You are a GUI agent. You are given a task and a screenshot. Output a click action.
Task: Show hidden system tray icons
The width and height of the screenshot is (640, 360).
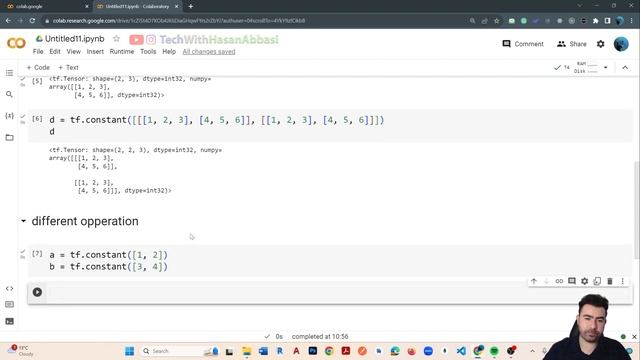(x=532, y=351)
